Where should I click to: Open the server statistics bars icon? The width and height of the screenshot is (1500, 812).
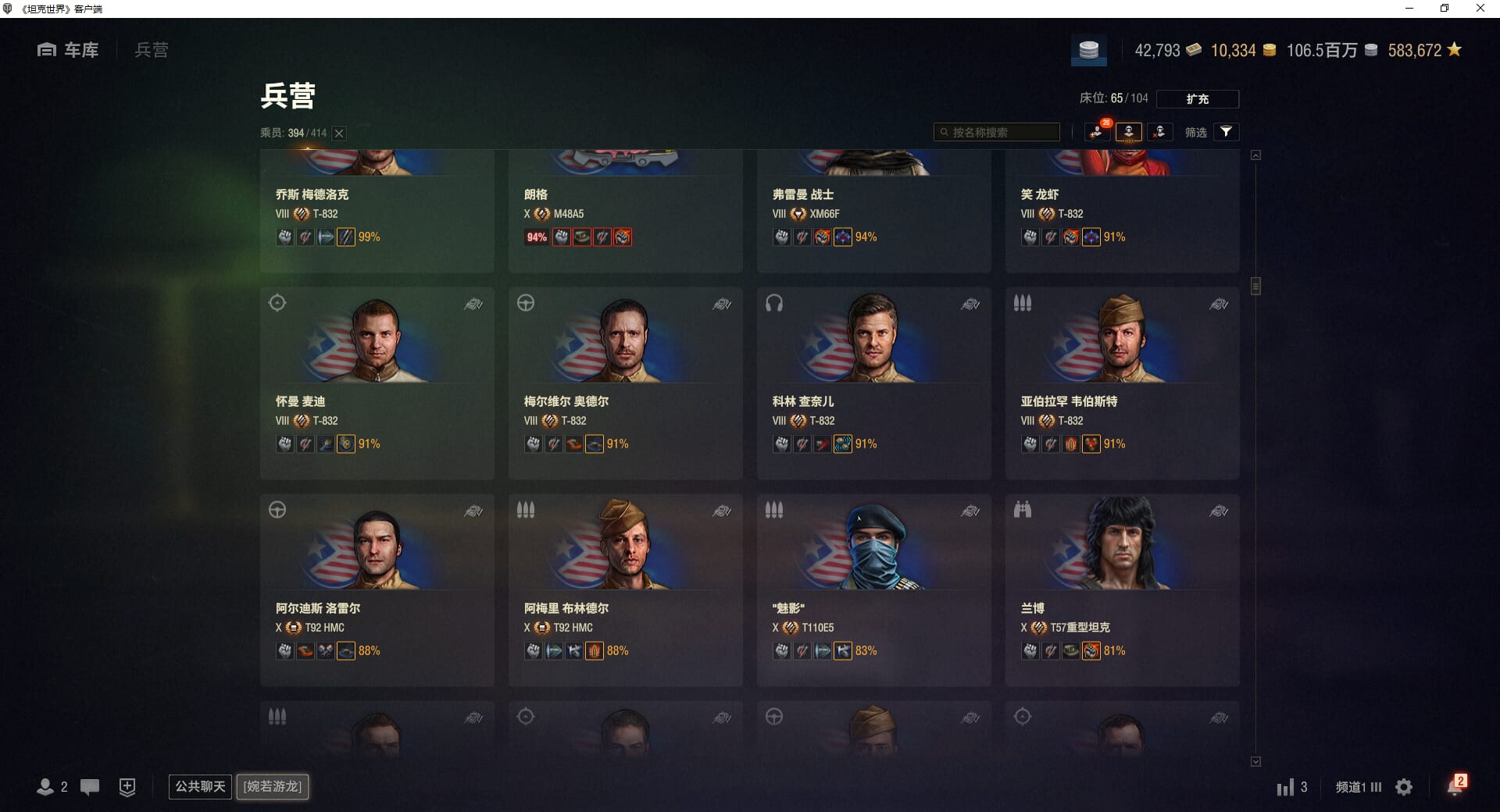tap(1285, 788)
